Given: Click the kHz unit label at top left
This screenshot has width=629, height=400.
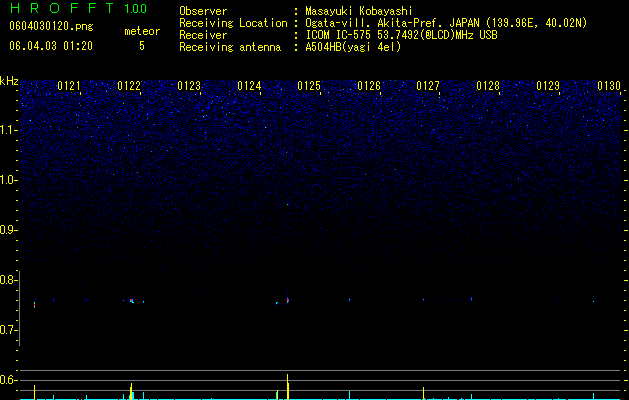Looking at the screenshot, I should coord(9,81).
